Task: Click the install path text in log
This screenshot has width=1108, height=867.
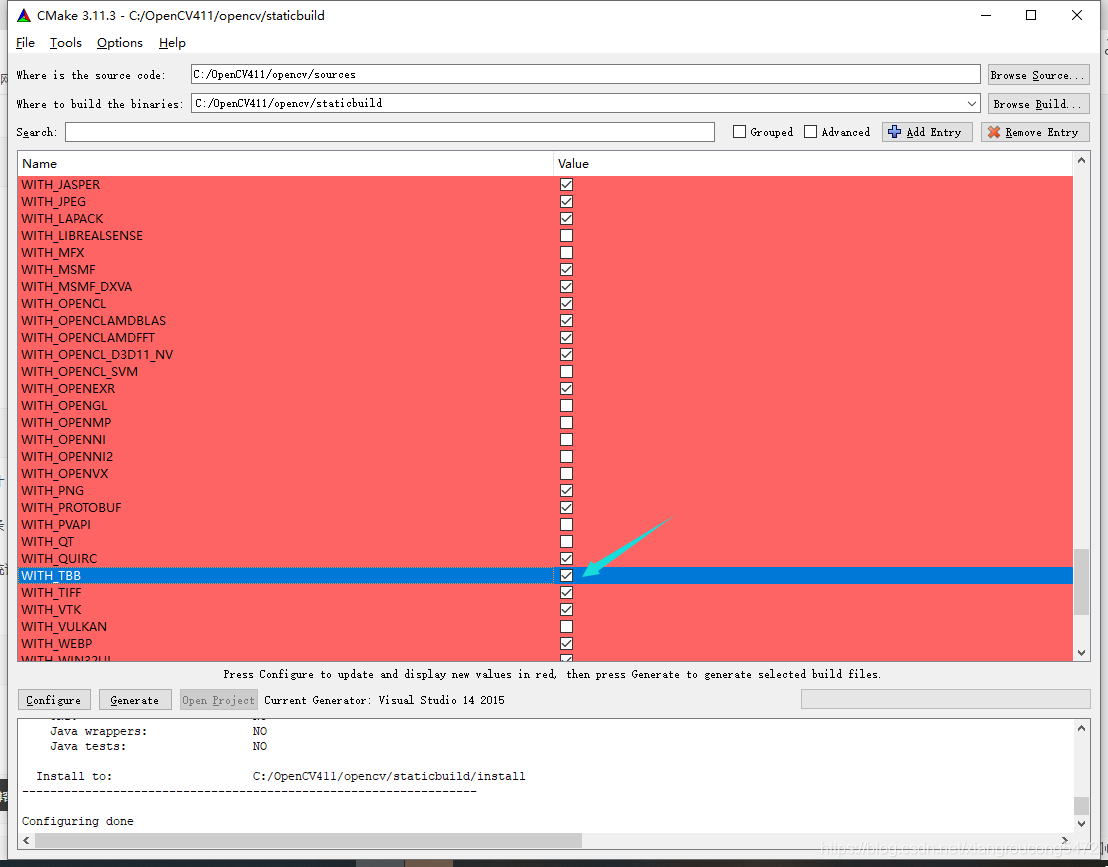Action: point(389,776)
